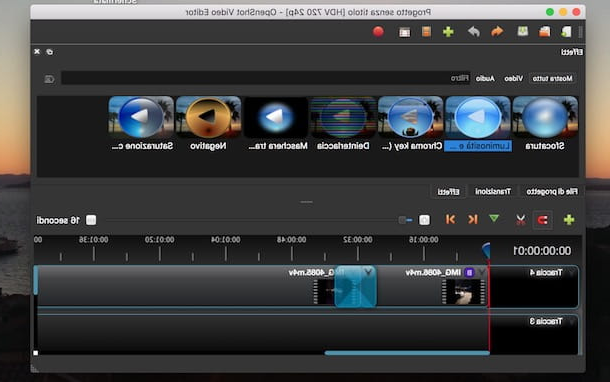Add a track with the timeline green plus

pos(569,220)
